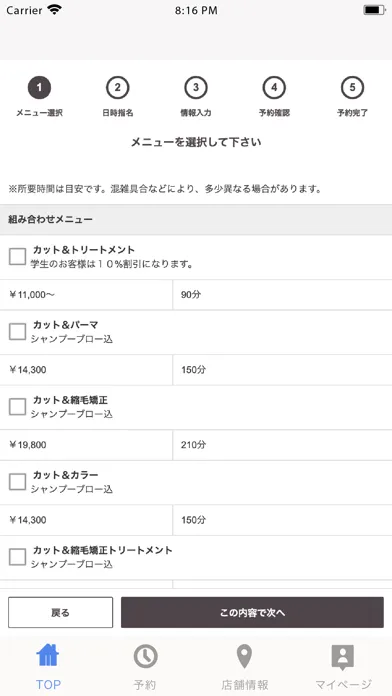Image resolution: width=392 pixels, height=696 pixels.
Task: Select step 5 circle 予約完了
Action: pos(352,87)
